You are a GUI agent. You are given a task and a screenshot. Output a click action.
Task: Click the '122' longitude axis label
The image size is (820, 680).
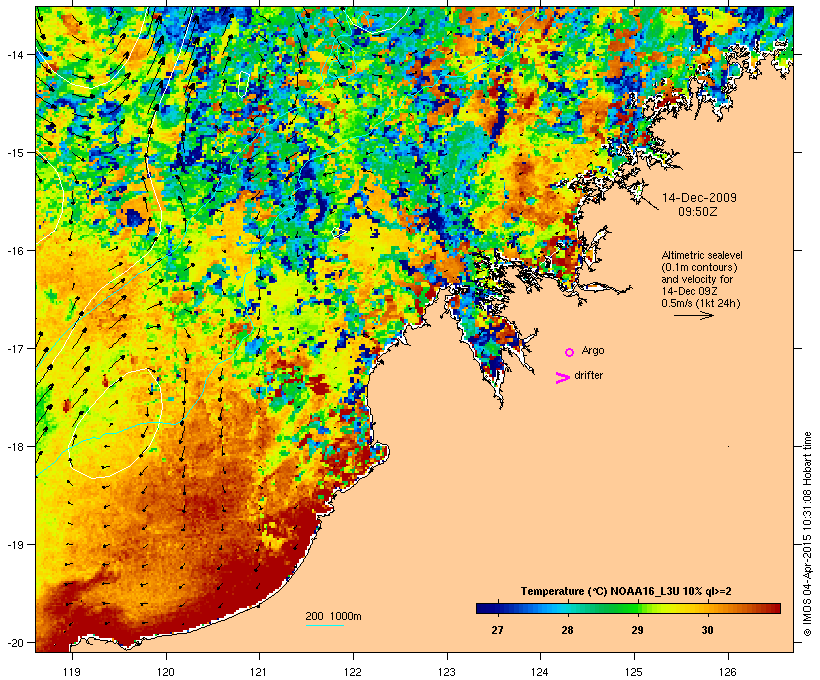pos(353,672)
